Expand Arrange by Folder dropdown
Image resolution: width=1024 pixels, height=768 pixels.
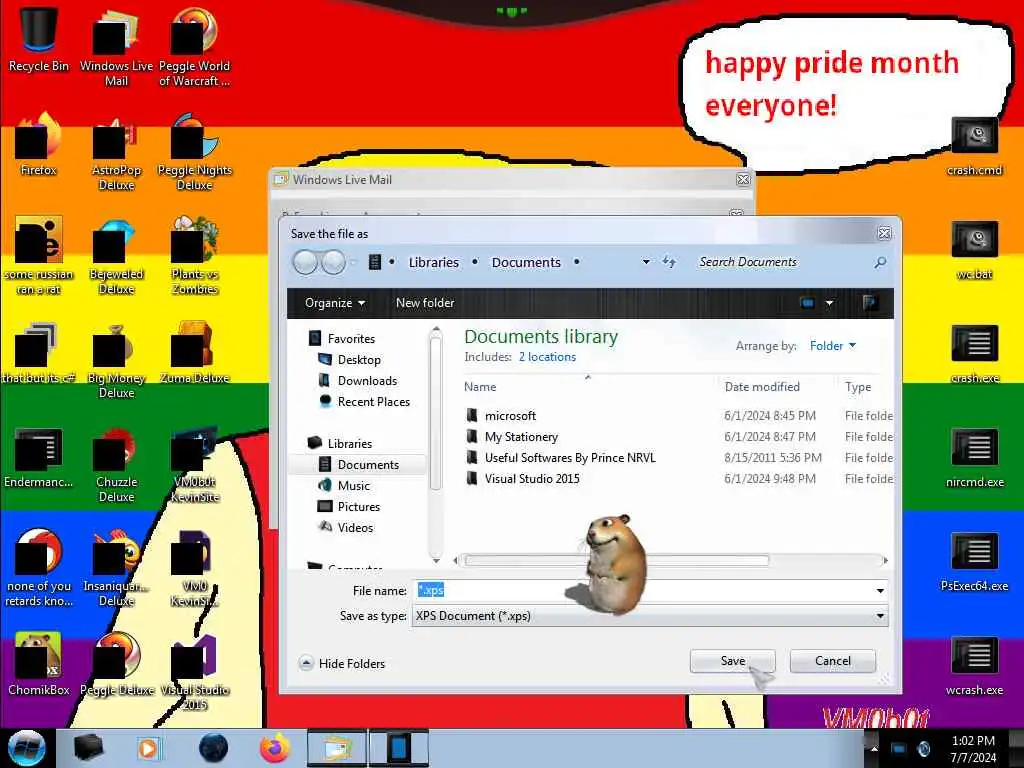(x=833, y=346)
